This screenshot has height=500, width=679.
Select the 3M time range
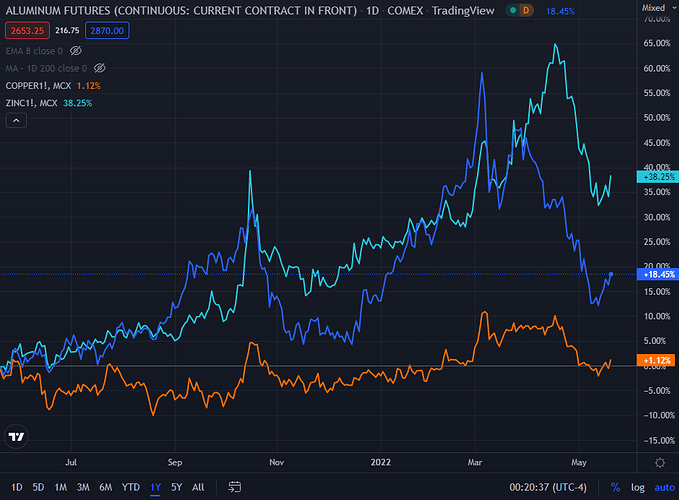click(x=83, y=487)
